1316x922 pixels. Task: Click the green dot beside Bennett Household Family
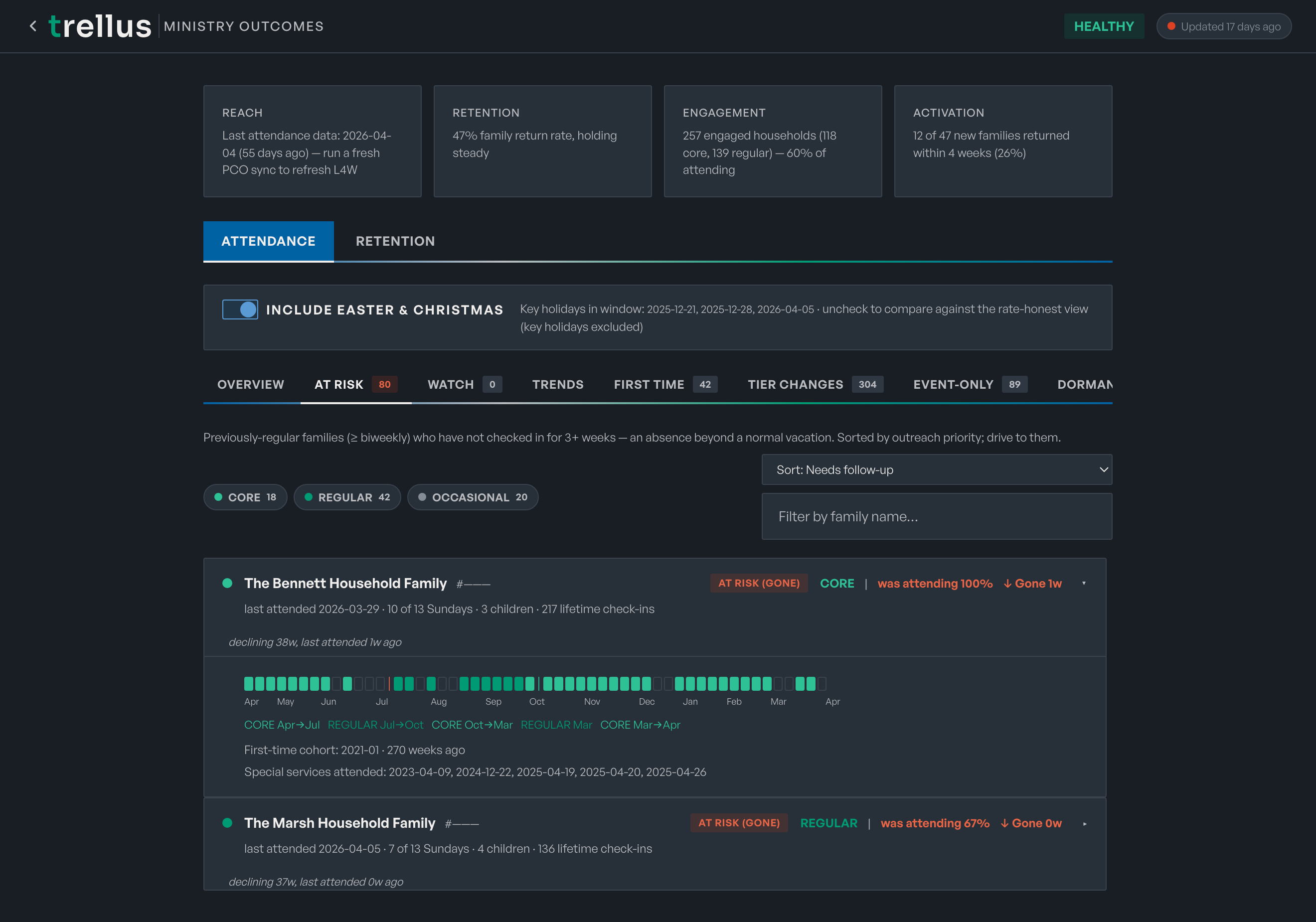click(227, 583)
